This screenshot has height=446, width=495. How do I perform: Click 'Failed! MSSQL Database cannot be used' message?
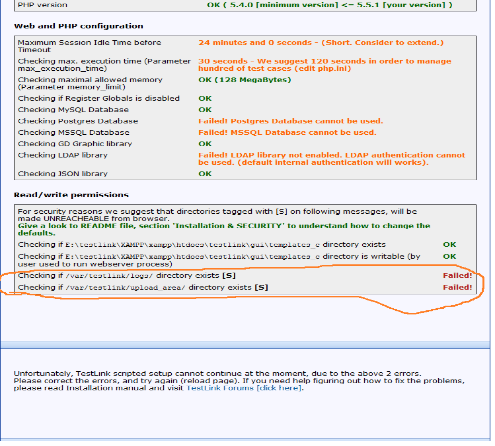287,132
